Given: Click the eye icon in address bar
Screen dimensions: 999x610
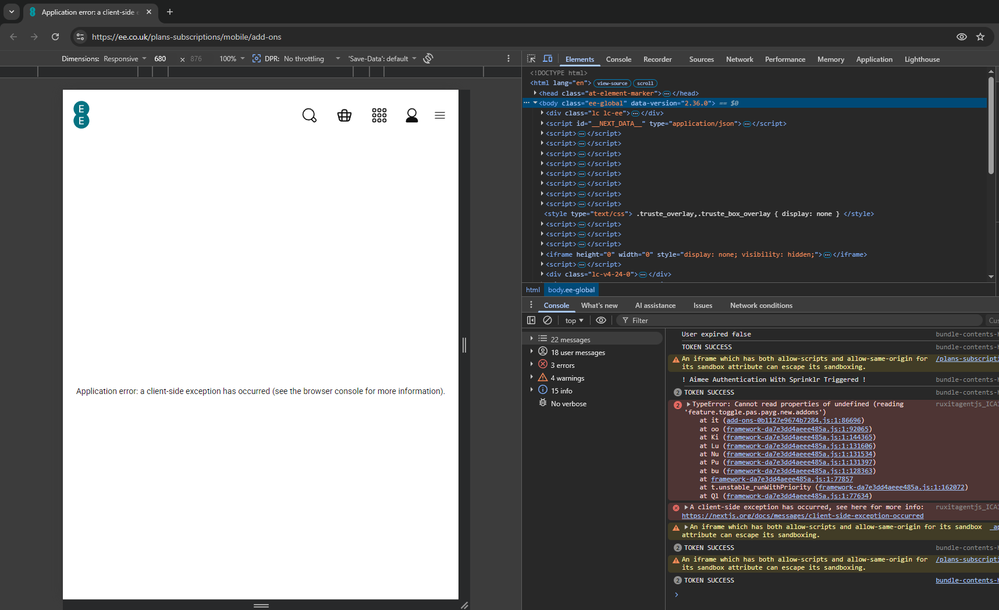Looking at the screenshot, I should [961, 37].
